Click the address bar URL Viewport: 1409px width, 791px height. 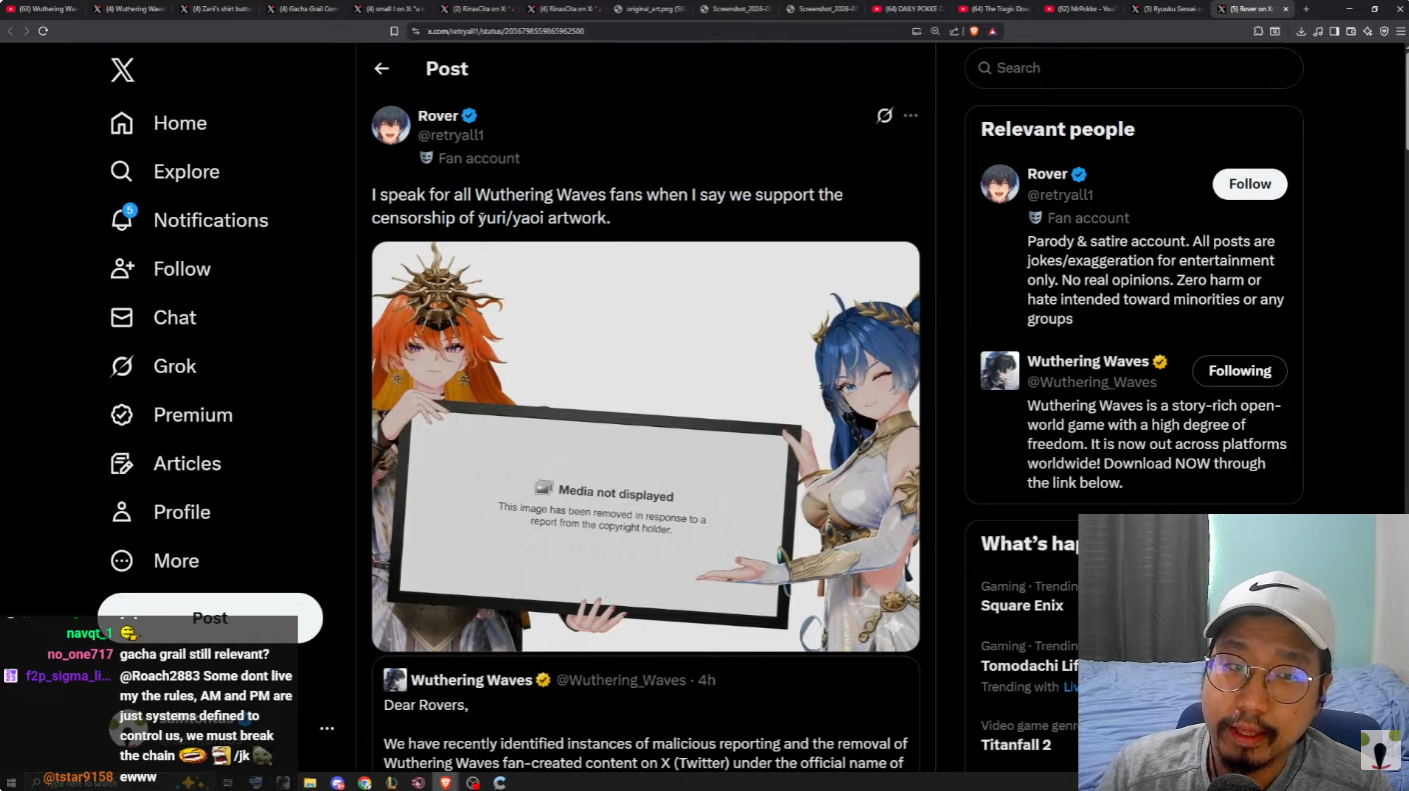pyautogui.click(x=506, y=31)
